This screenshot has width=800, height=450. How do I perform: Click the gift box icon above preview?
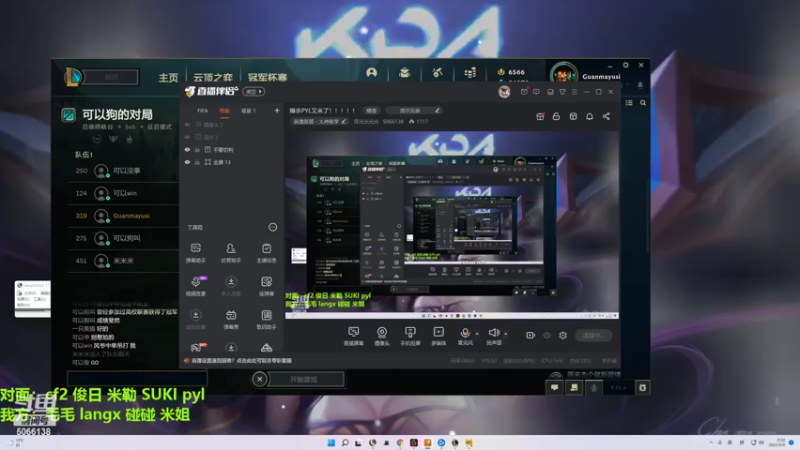[x=540, y=116]
